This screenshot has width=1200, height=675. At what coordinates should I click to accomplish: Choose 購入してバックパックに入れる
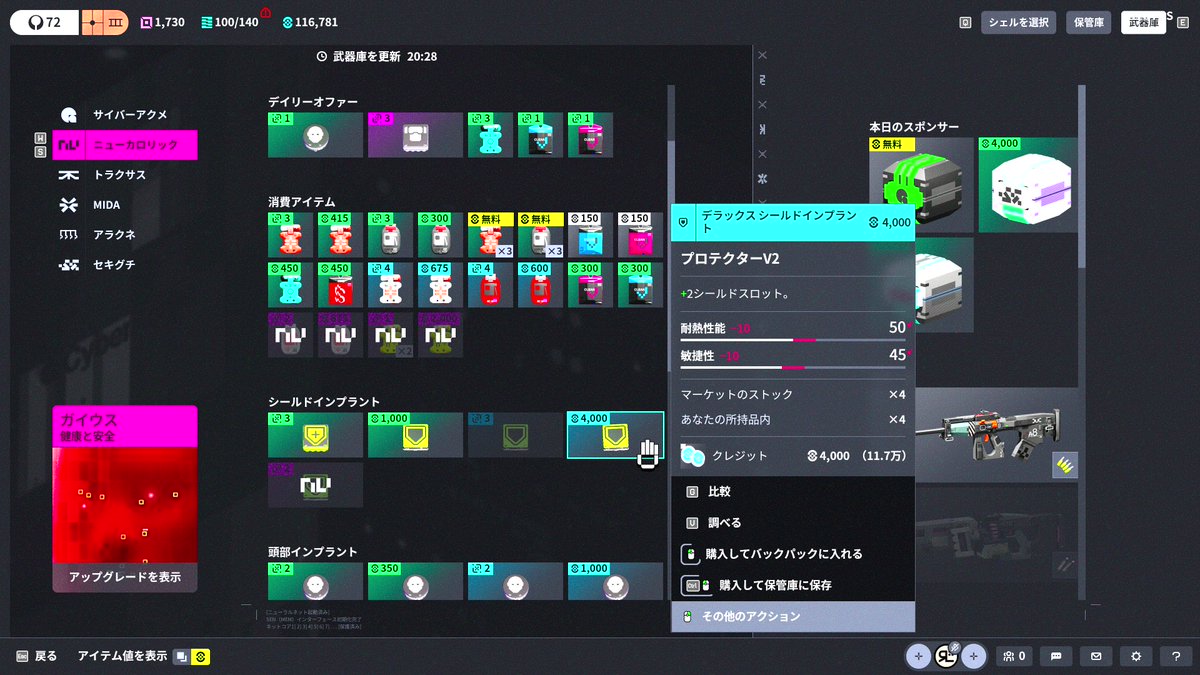click(x=793, y=554)
